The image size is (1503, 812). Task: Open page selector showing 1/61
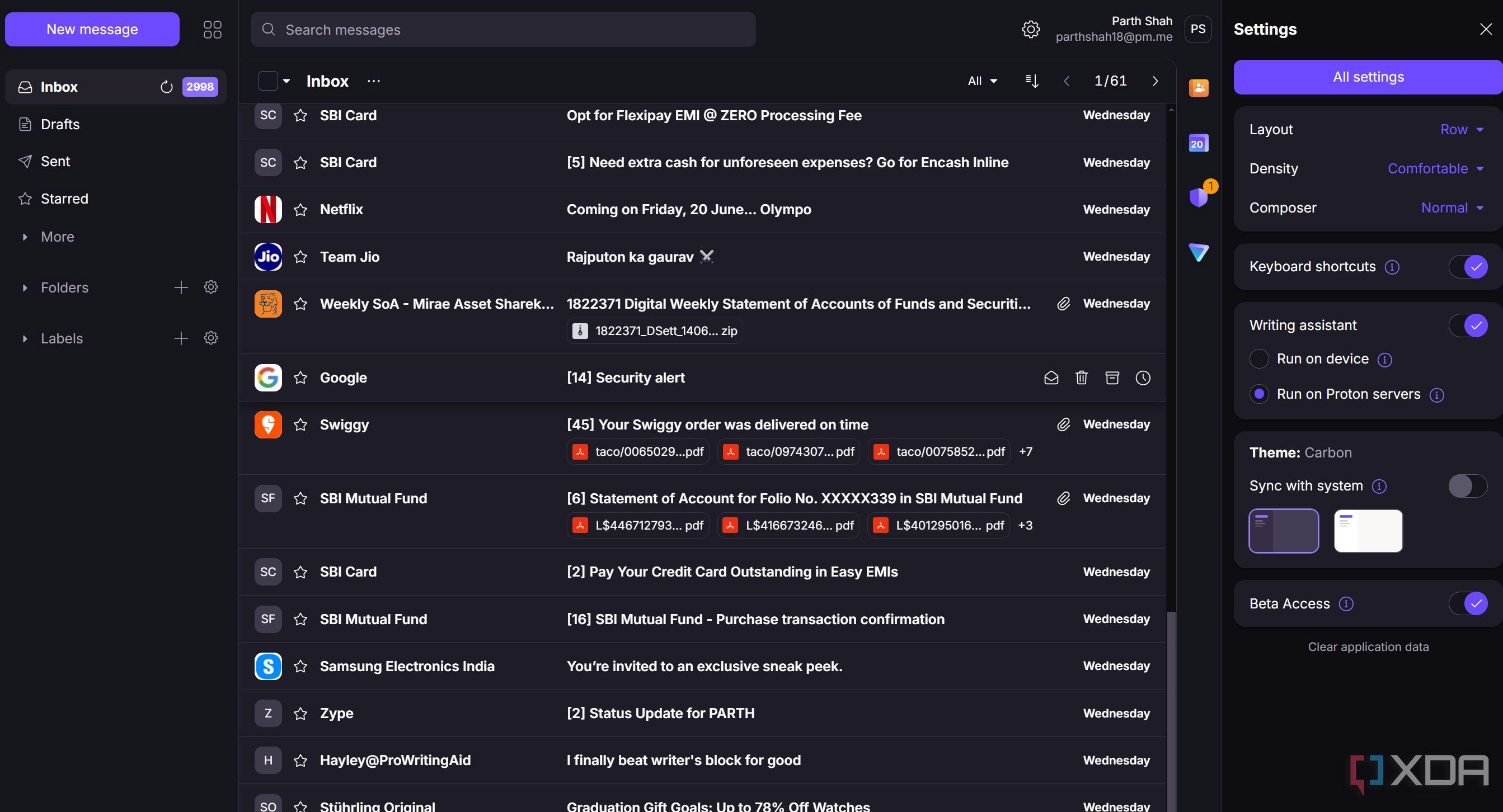point(1110,81)
